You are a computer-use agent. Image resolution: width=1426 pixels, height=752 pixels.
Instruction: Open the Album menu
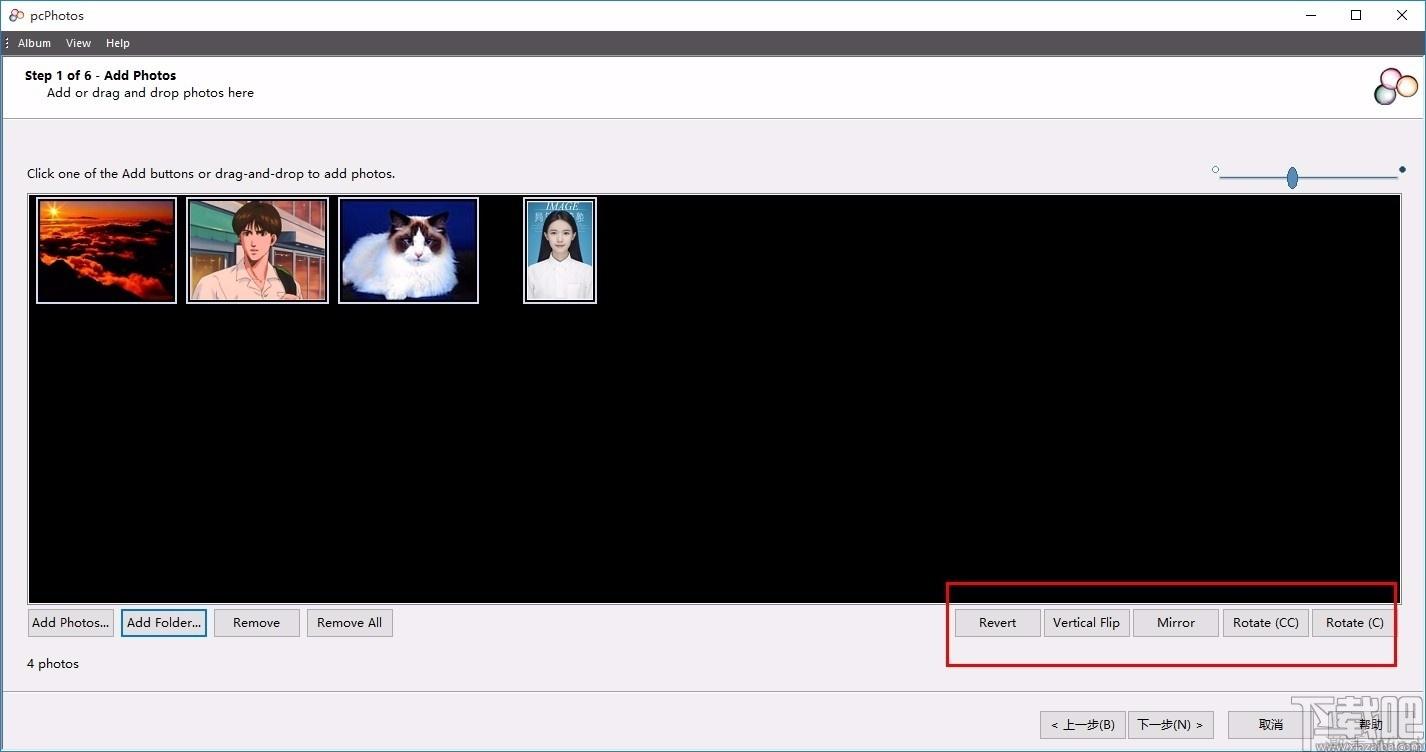[34, 43]
